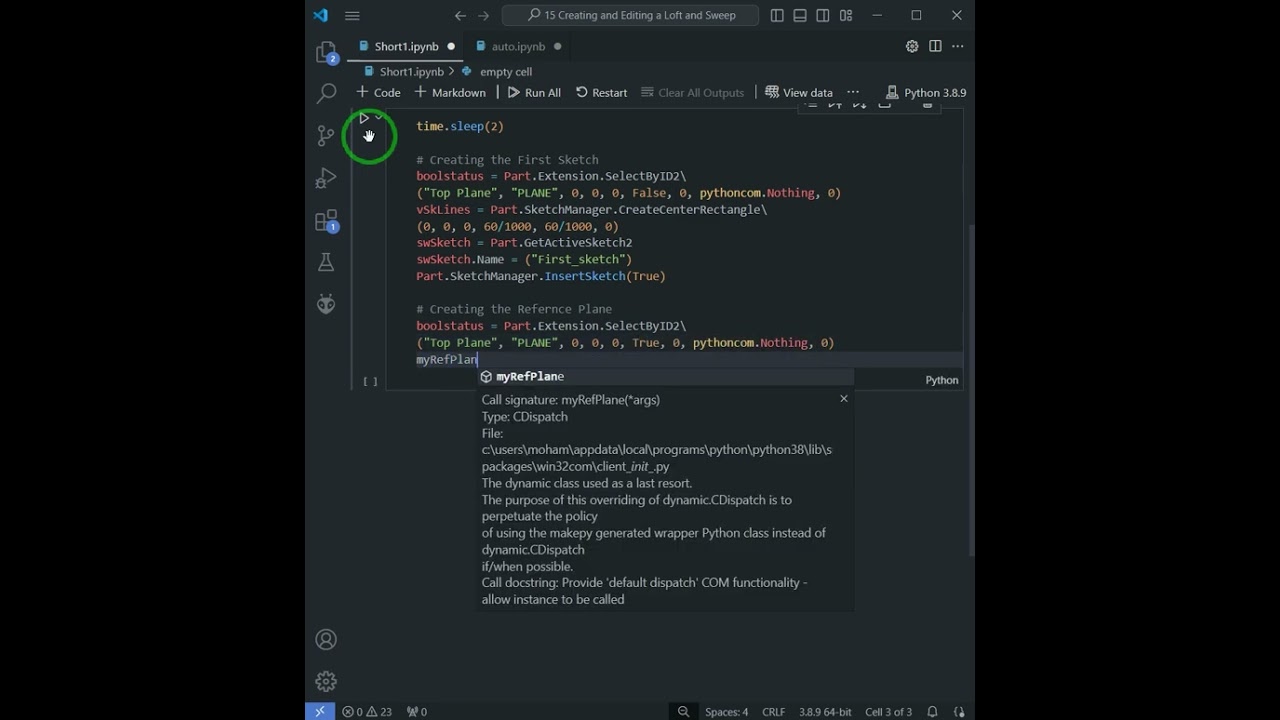Click the editor vertical scrollbar
The height and width of the screenshot is (720, 1280).
970,390
